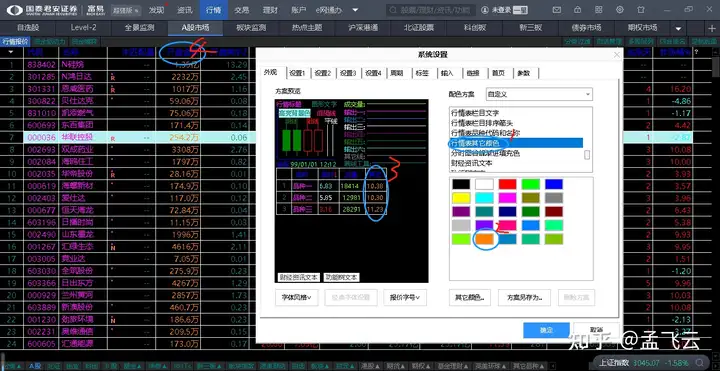Pick the magenta color swatch
720x371 pixels.
coord(508,198)
